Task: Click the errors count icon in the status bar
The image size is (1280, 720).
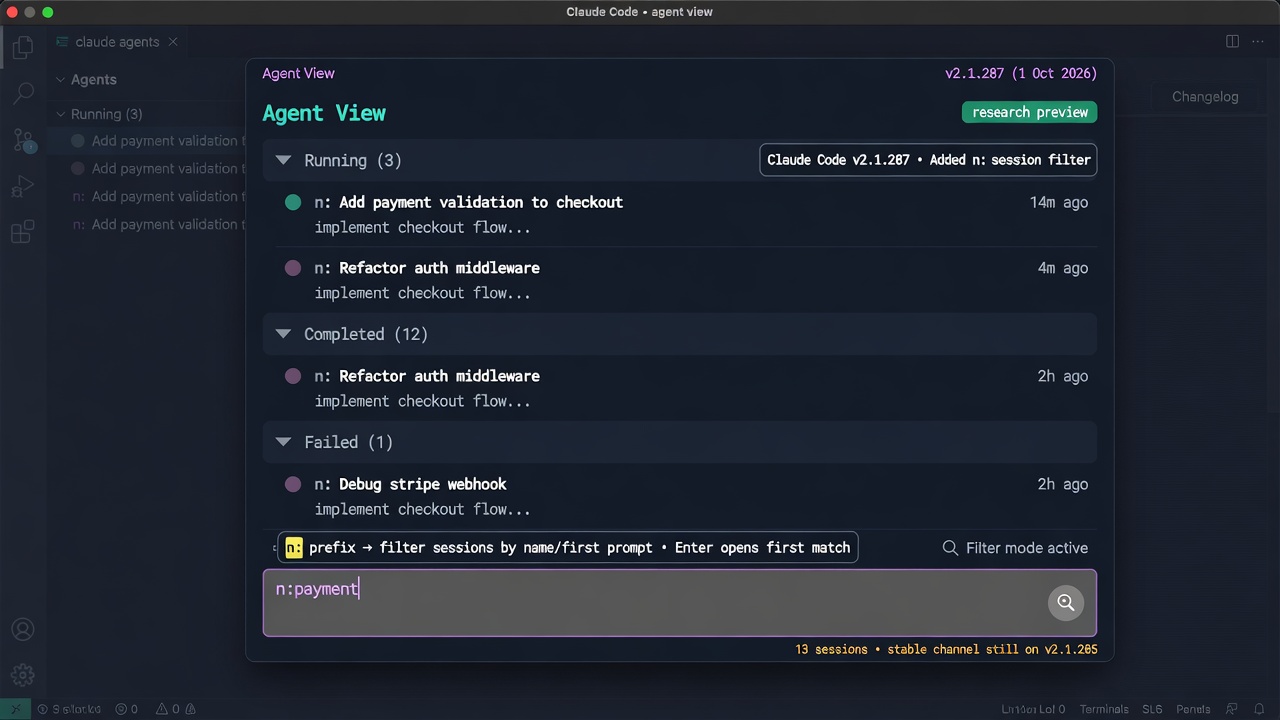Action: [121, 709]
